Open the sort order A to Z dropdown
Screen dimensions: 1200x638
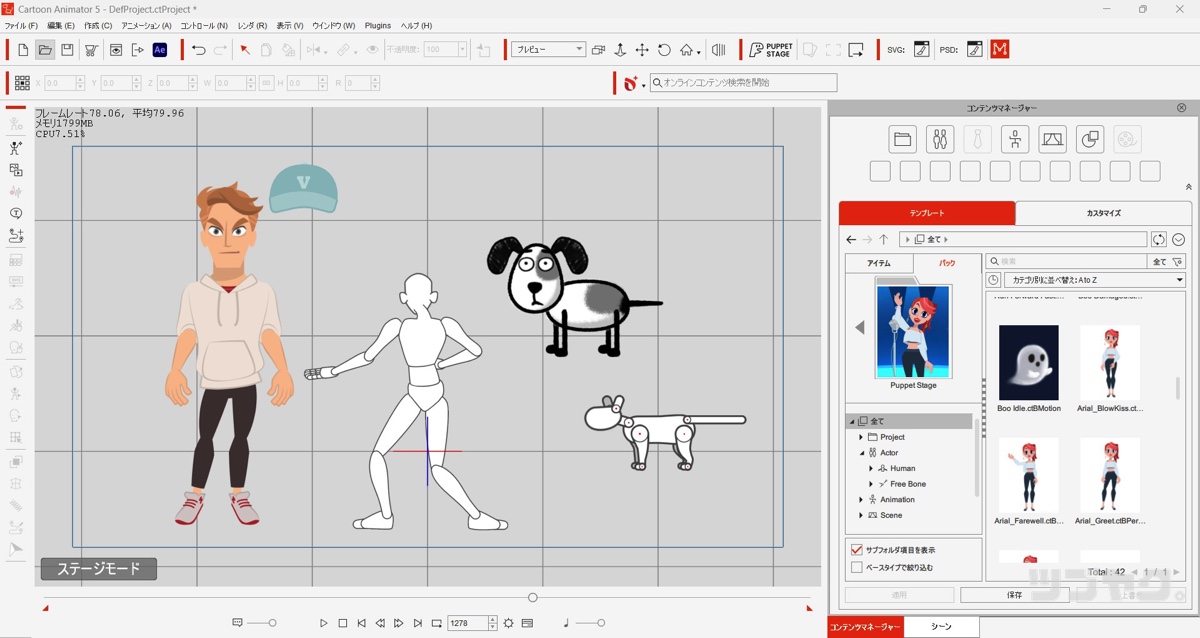pos(1085,280)
